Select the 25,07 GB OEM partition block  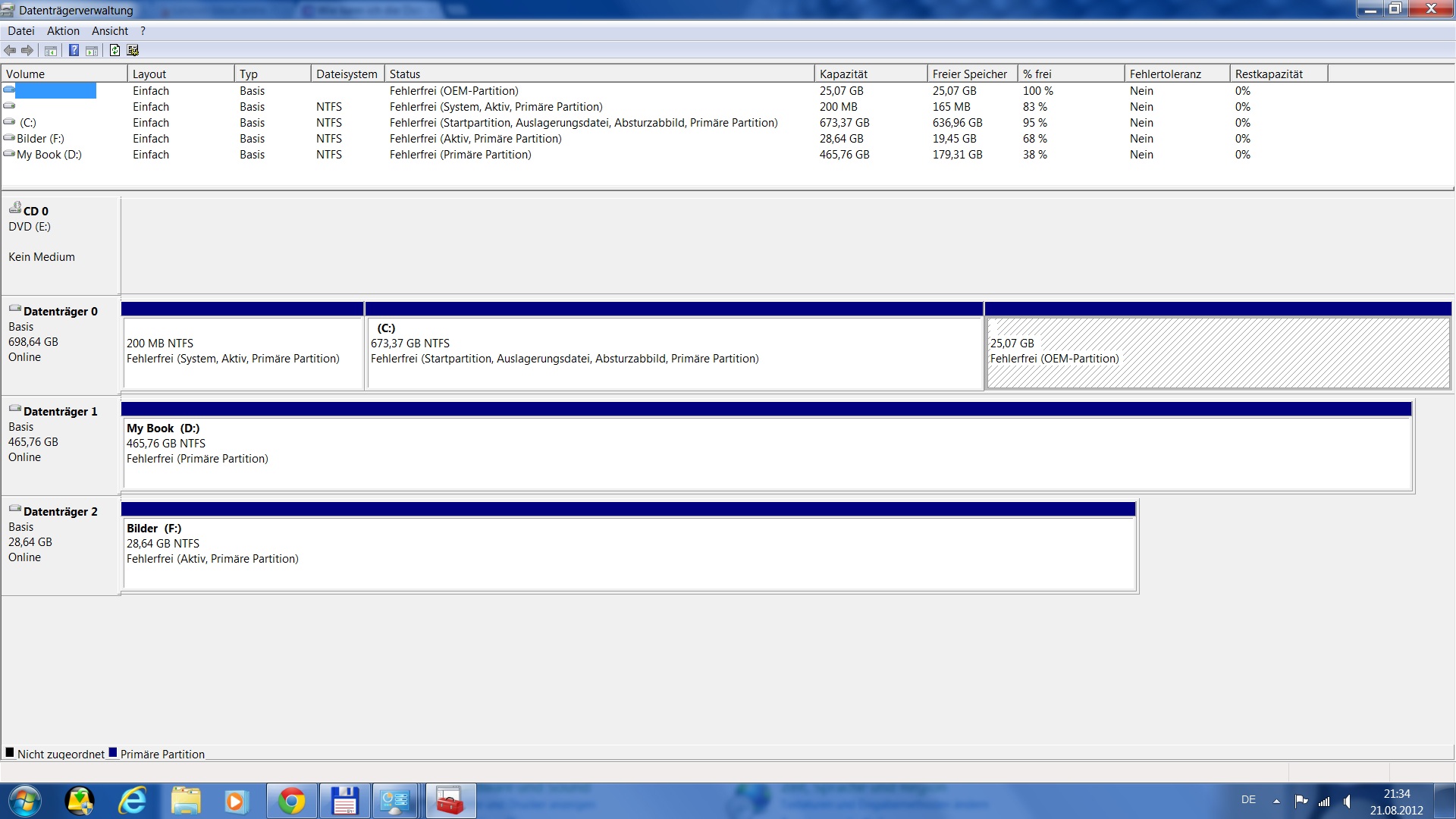click(x=1217, y=352)
